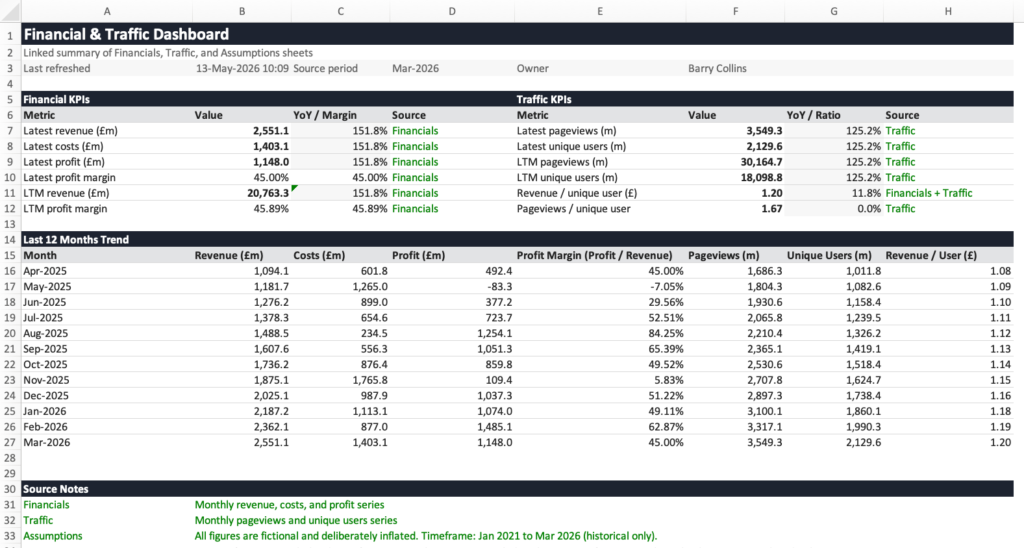Open the Traffic sheet link in Source Notes
The height and width of the screenshot is (548, 1024).
tap(38, 521)
